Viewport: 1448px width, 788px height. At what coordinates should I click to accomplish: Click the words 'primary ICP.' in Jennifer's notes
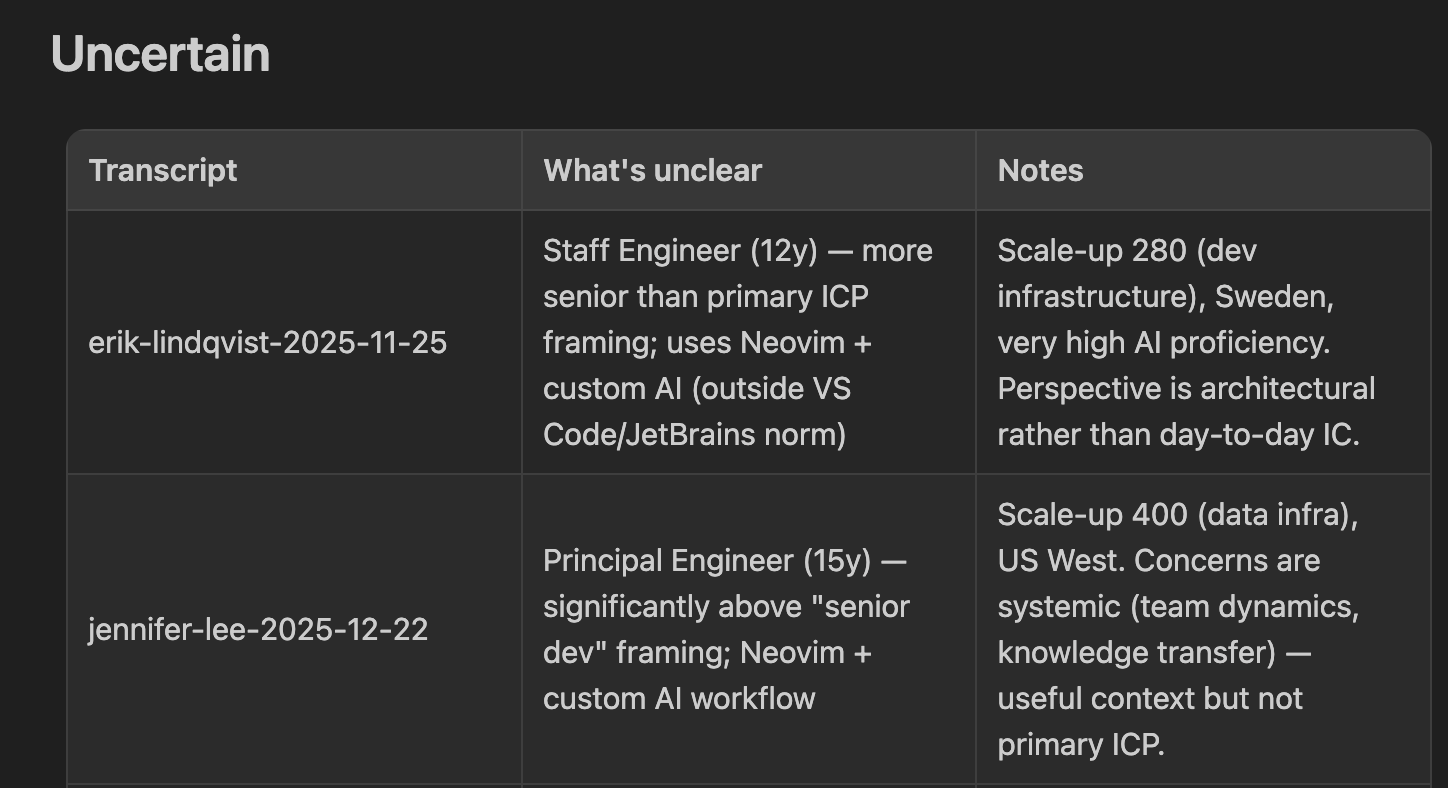pos(1081,744)
